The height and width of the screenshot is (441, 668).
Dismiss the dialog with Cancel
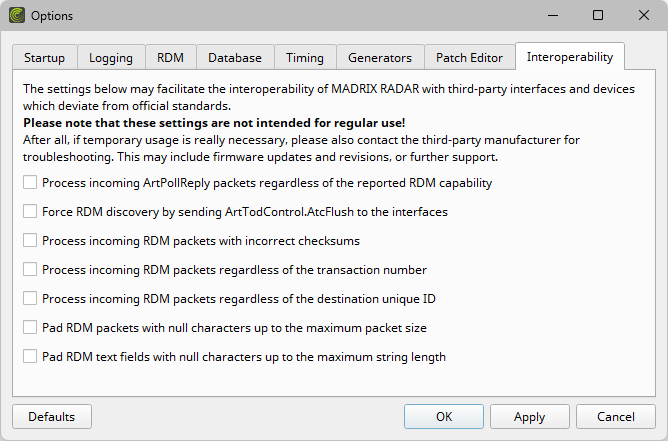[616, 416]
